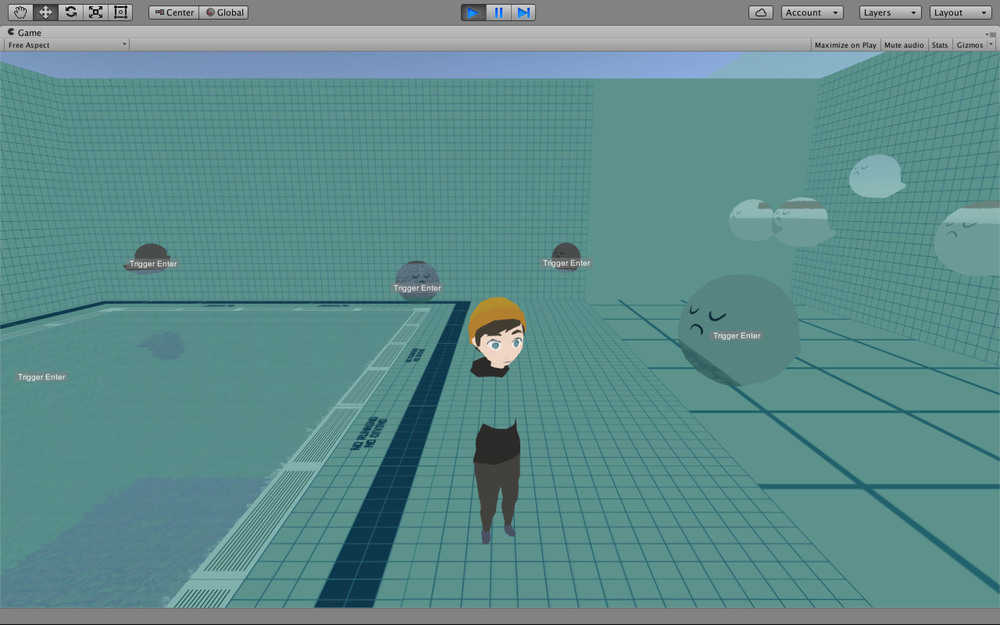Change the Free Aspect ratio setting
Image resolution: width=1000 pixels, height=625 pixels.
pyautogui.click(x=67, y=45)
